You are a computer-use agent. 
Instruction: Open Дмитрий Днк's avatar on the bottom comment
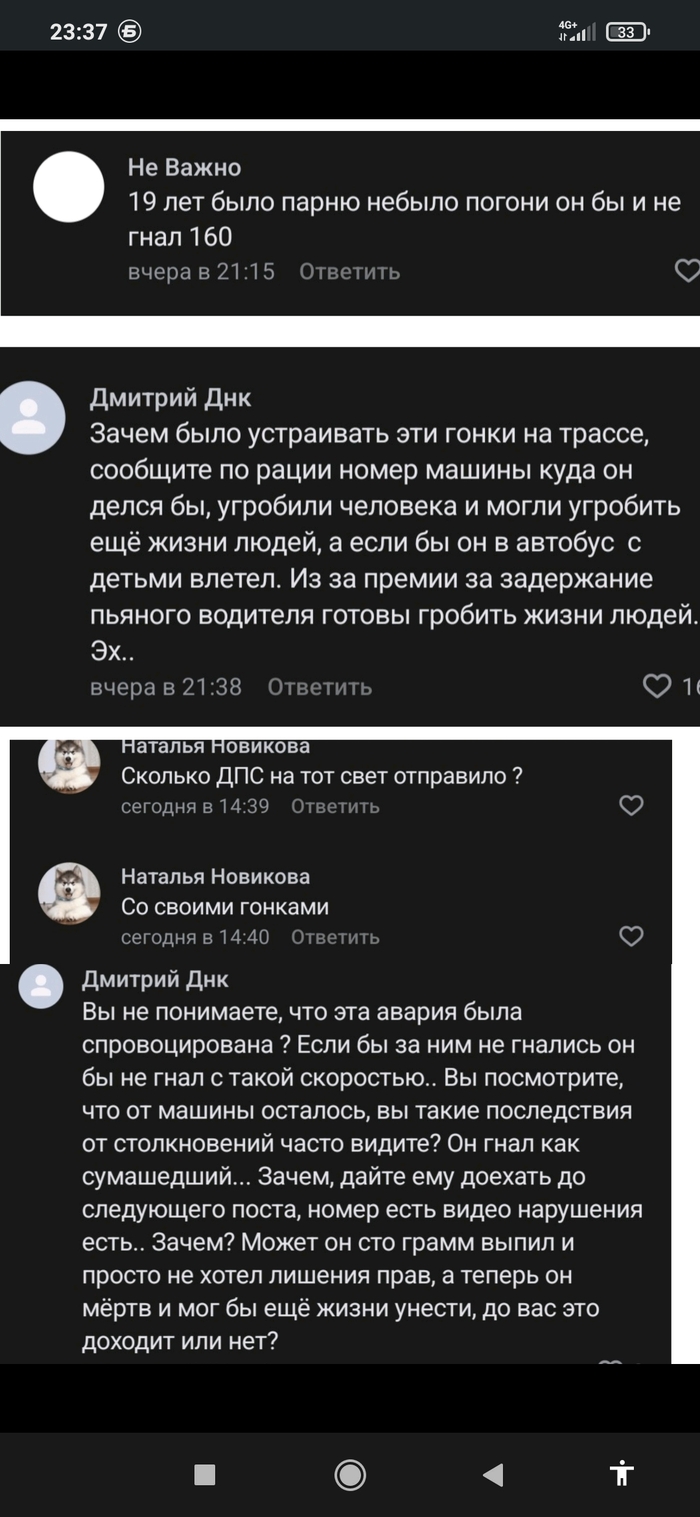41,987
